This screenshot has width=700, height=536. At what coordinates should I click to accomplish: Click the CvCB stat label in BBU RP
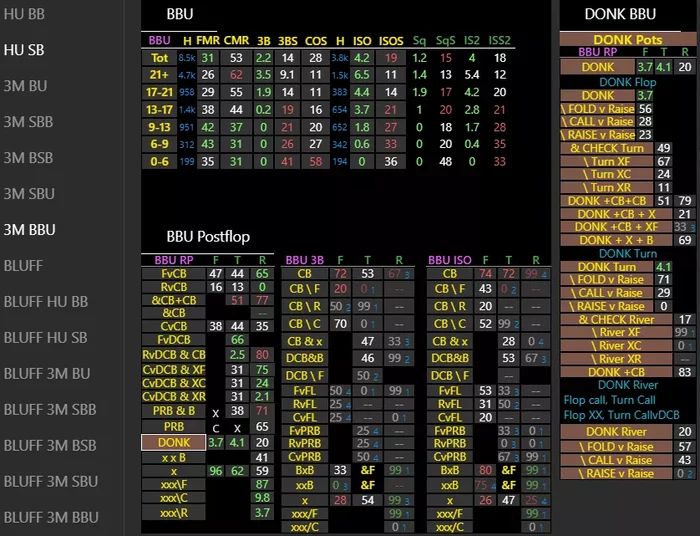tap(174, 326)
